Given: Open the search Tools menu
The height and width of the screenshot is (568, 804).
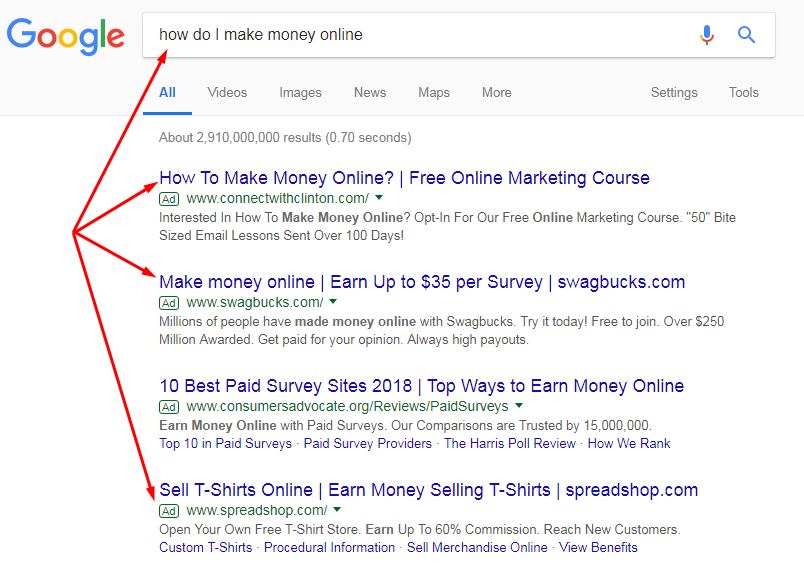Looking at the screenshot, I should [743, 92].
